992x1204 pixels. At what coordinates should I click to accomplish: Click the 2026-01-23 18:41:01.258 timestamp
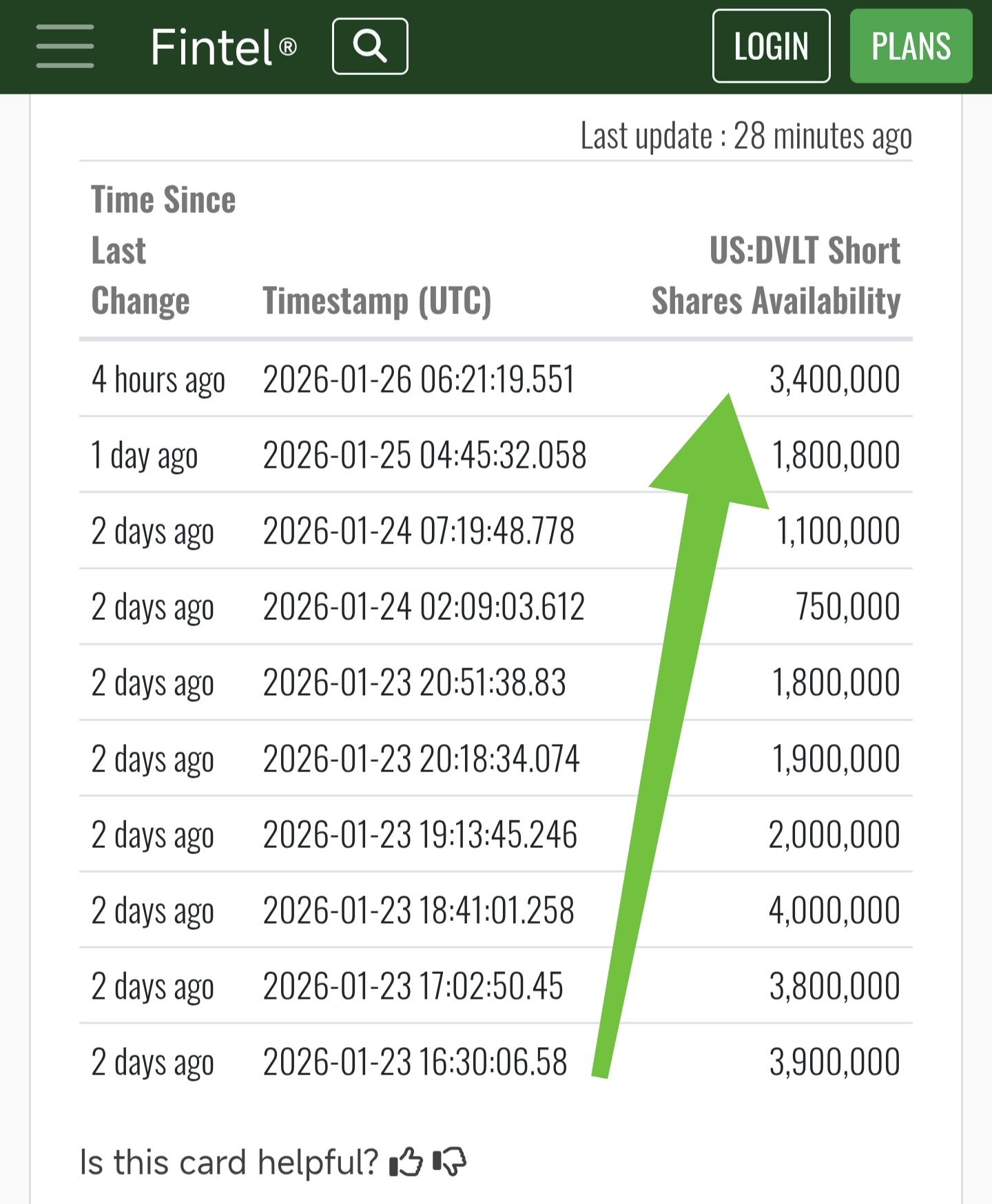(418, 911)
